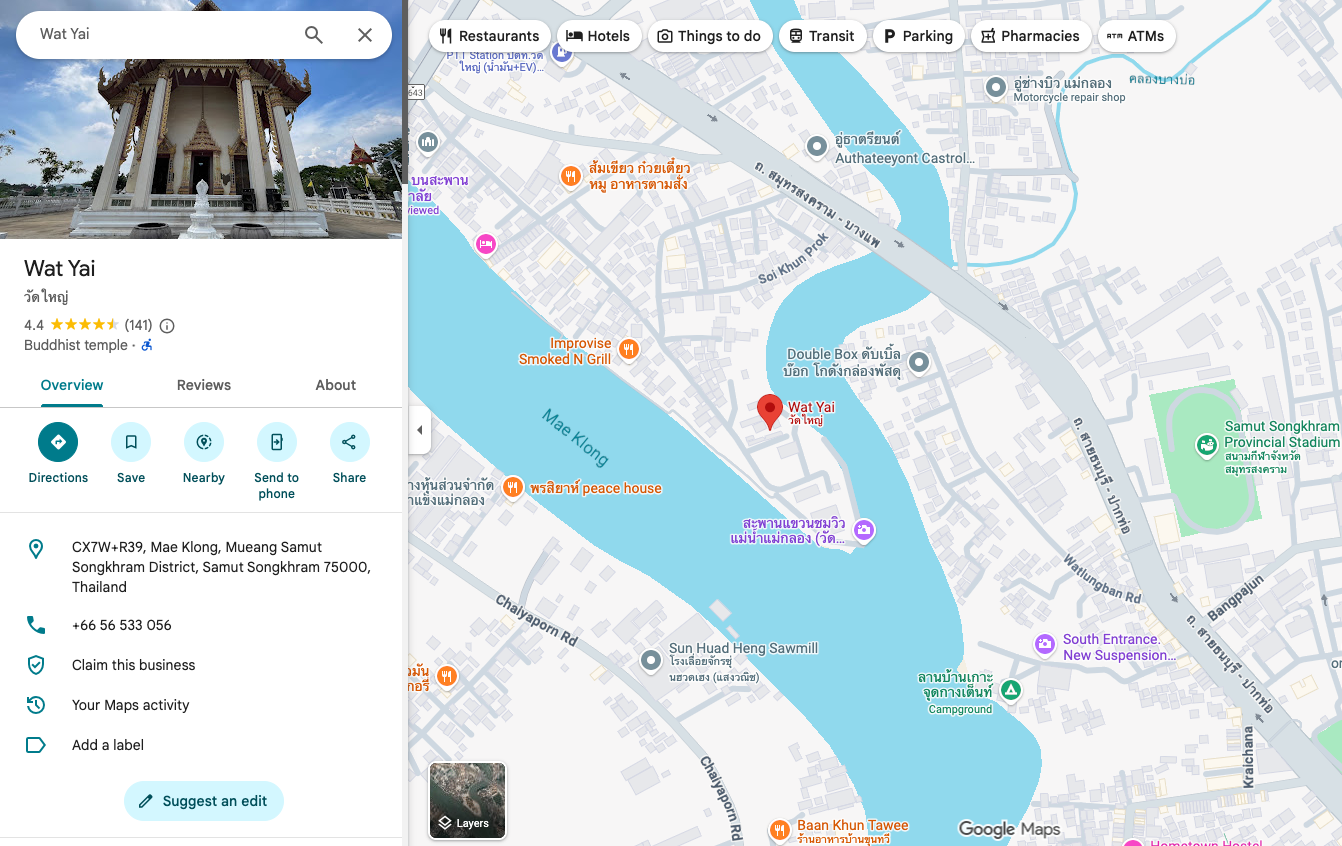Select the South Entrance New Suspension marker
The image size is (1342, 846).
pyautogui.click(x=1044, y=644)
